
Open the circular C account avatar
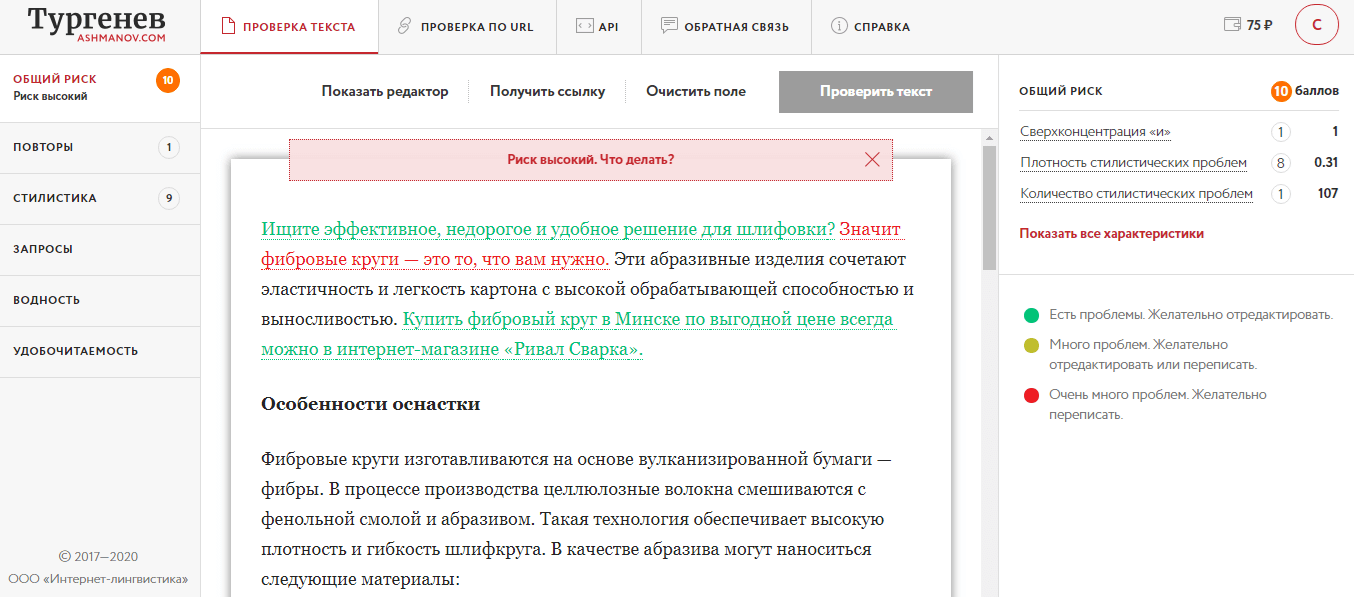1317,25
